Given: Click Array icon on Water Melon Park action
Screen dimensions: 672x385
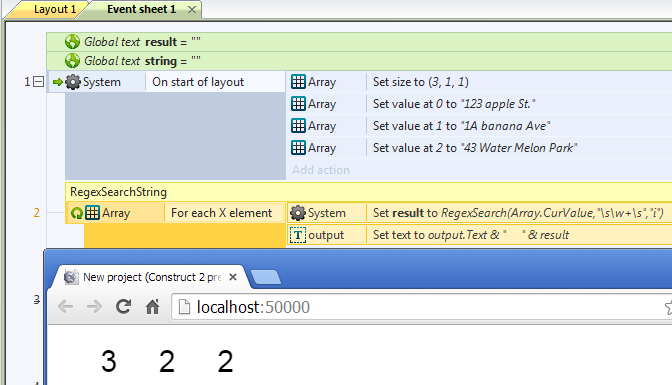Looking at the screenshot, I should [x=298, y=147].
